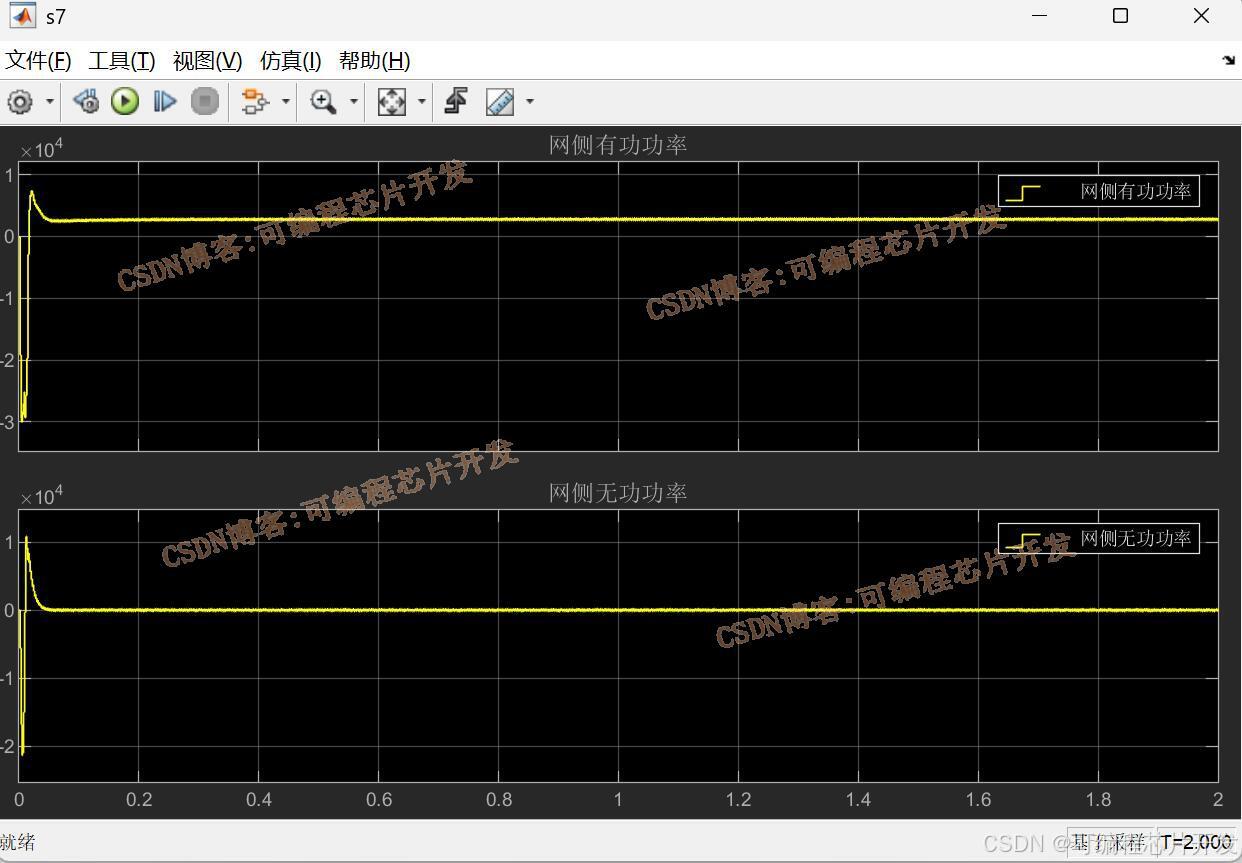Click the MATLAB icon in title bar
This screenshot has height=863, width=1242.
coord(22,16)
